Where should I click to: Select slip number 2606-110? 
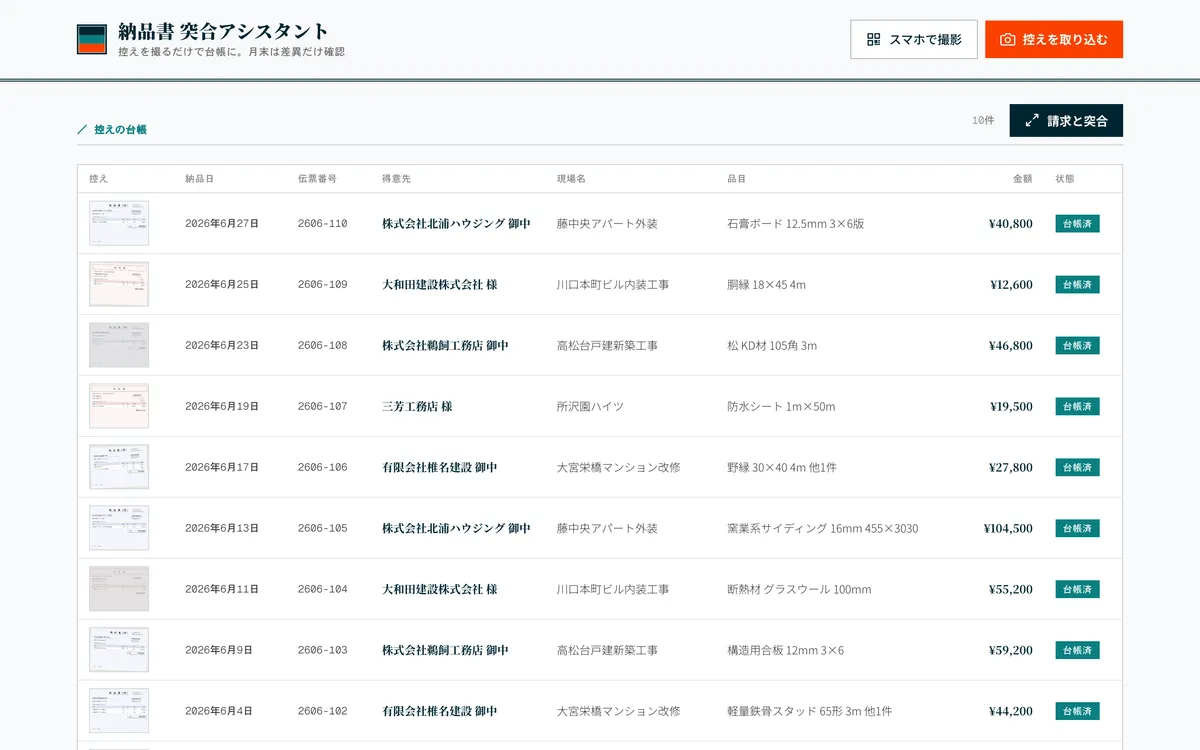[322, 224]
